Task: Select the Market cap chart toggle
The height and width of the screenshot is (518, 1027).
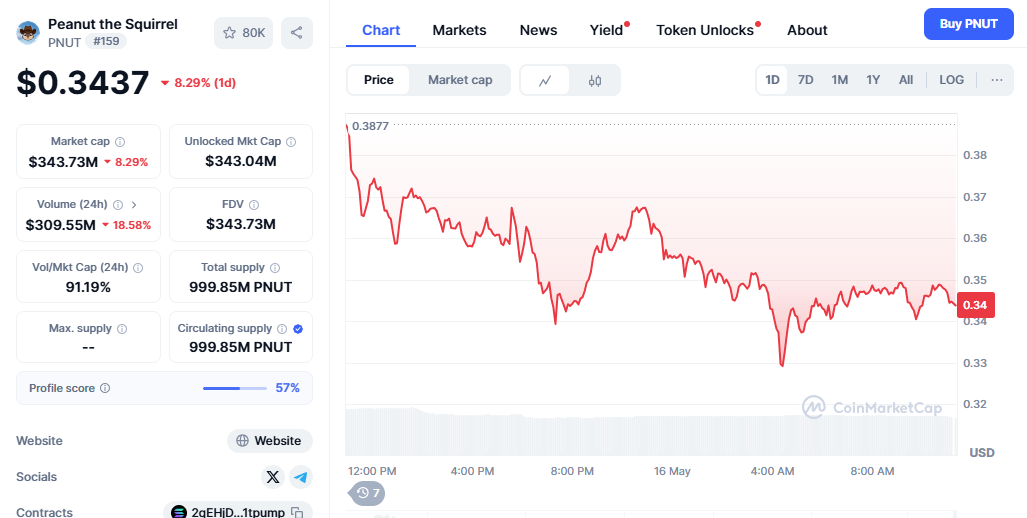Action: click(460, 80)
